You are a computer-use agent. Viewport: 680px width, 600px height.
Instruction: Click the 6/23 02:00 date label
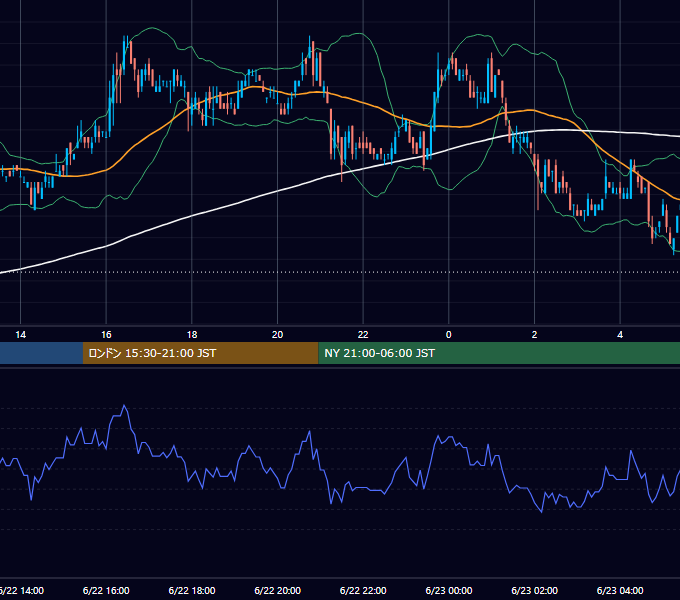click(x=534, y=590)
